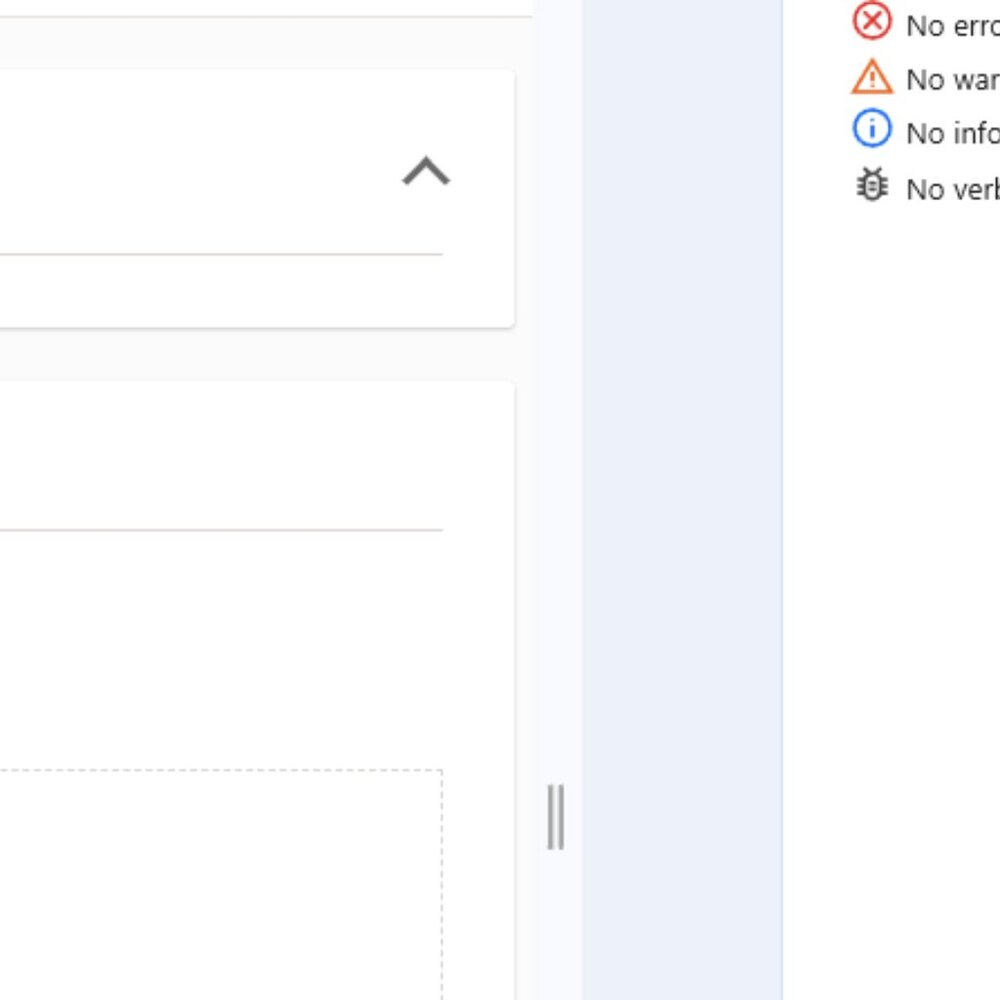1000x1000 pixels.
Task: Collapse the top card with the chevron
Action: (426, 173)
